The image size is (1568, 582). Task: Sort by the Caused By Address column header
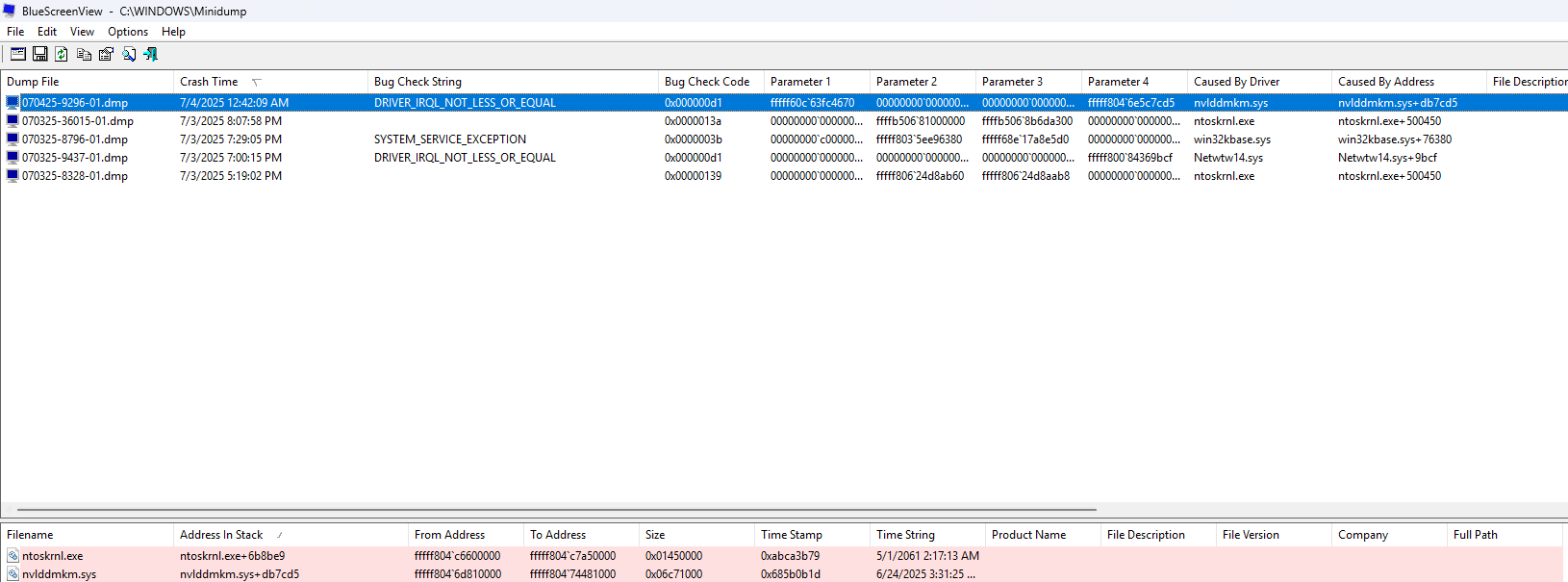(1408, 82)
